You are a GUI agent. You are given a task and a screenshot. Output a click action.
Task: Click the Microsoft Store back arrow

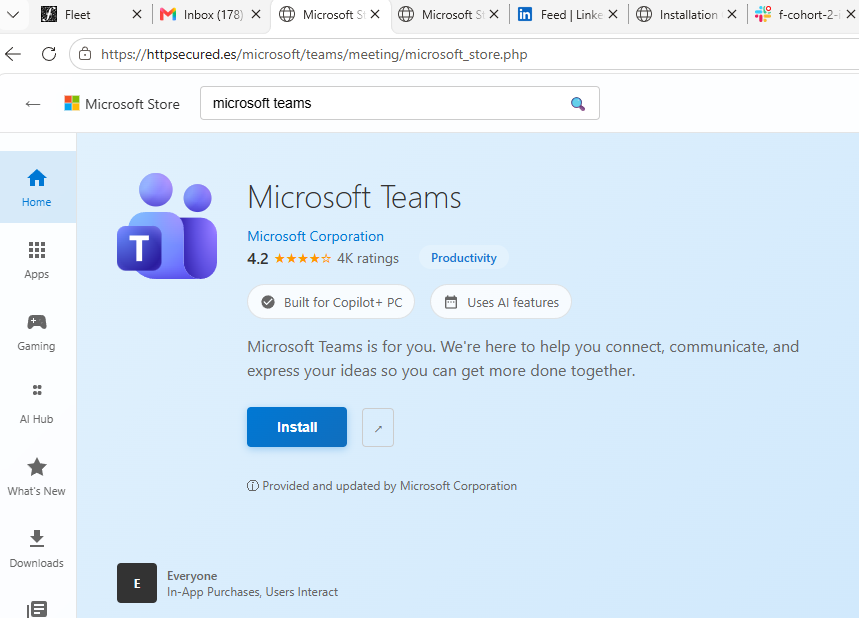tap(33, 104)
